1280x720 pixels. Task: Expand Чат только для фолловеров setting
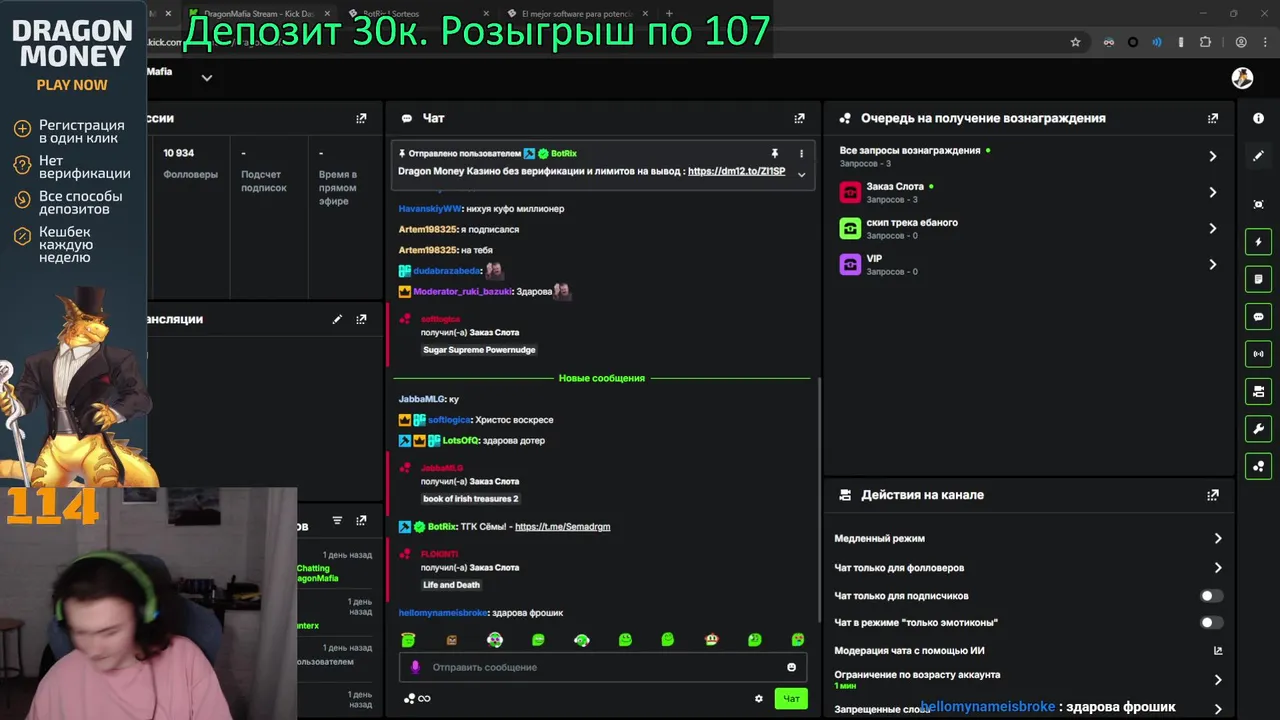point(1218,567)
